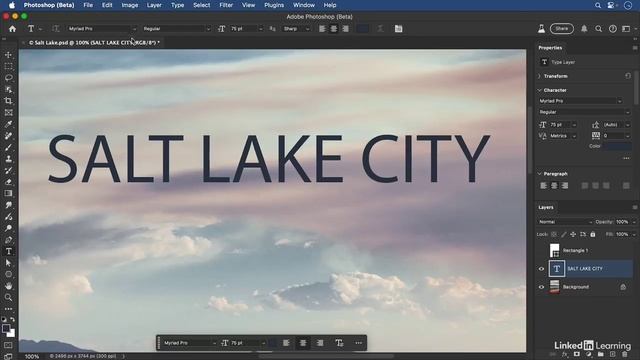Open notifications bell icon
The height and width of the screenshot is (360, 640).
(x=584, y=29)
